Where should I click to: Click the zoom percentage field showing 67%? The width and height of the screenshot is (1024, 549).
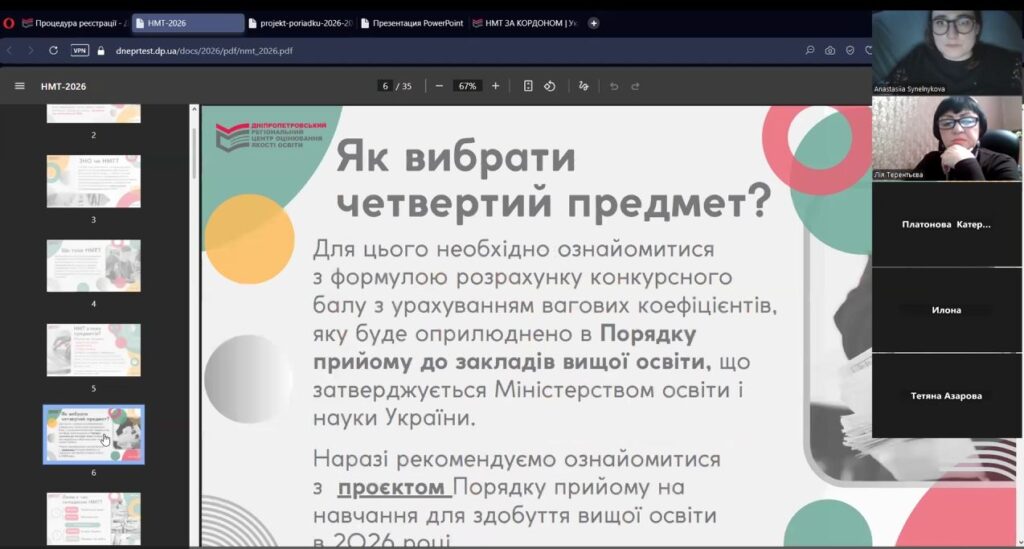click(x=466, y=86)
